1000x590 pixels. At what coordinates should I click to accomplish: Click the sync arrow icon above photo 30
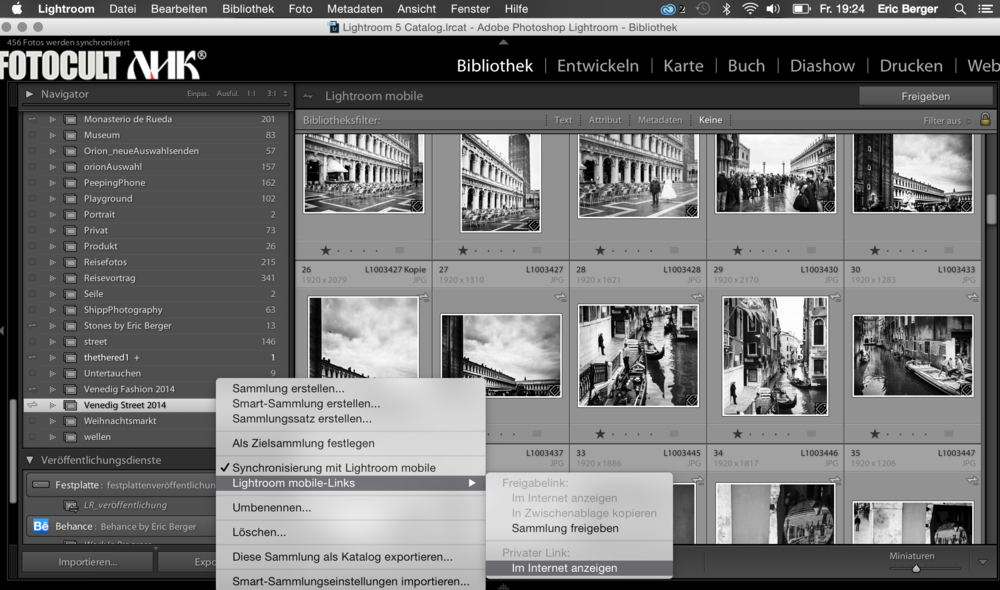(972, 297)
